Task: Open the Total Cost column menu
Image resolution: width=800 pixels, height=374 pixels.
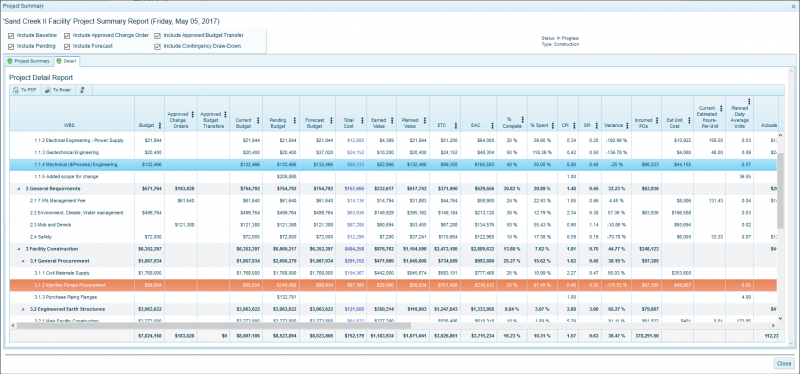Action: pyautogui.click(x=362, y=120)
